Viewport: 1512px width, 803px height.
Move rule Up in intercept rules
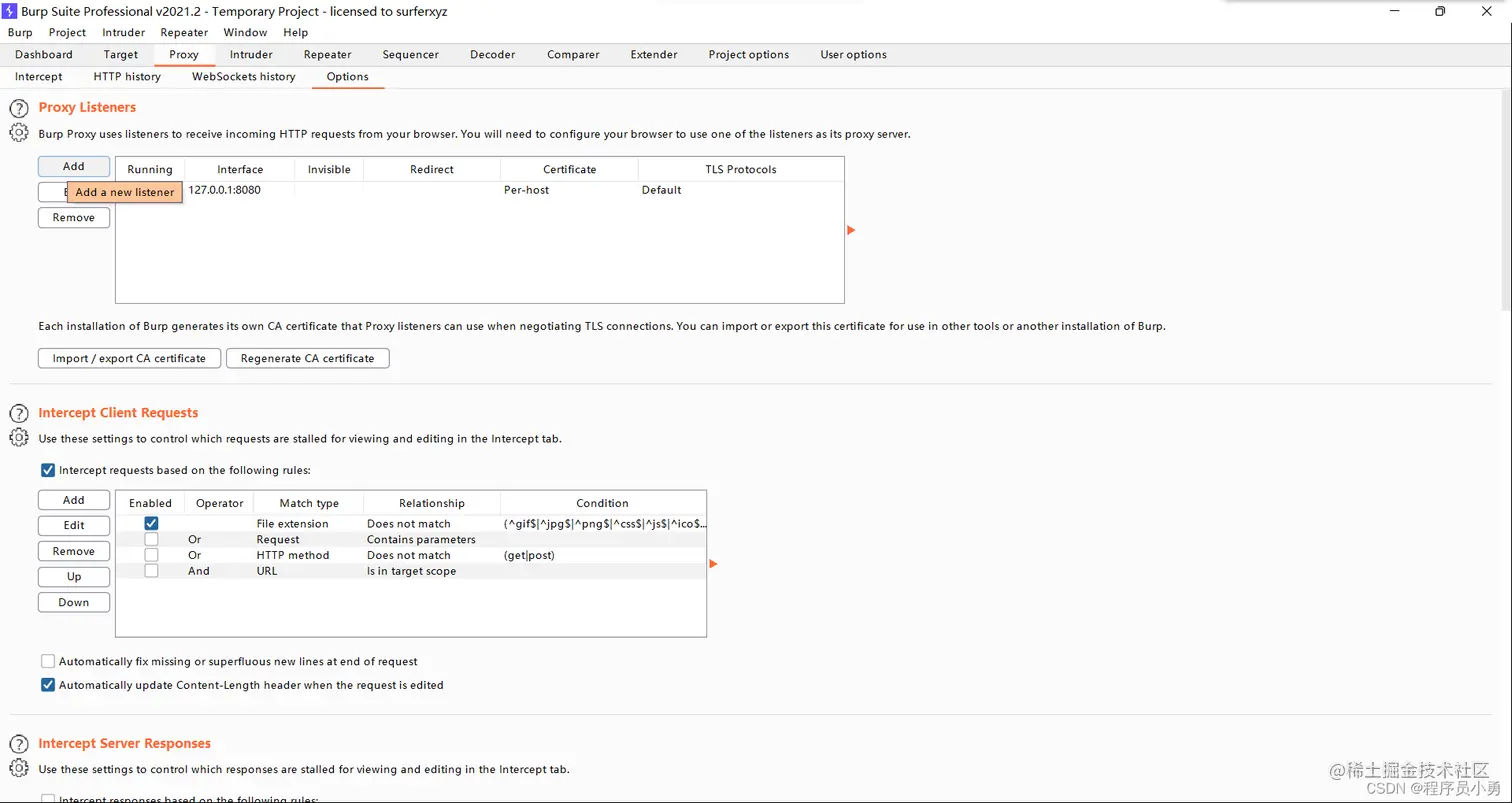click(74, 576)
